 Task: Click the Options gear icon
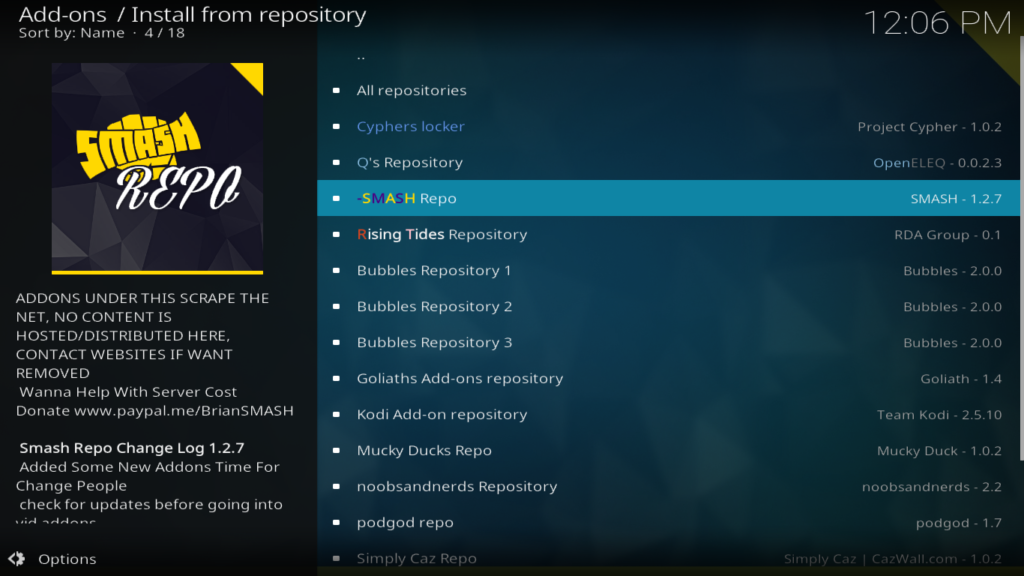(16, 559)
